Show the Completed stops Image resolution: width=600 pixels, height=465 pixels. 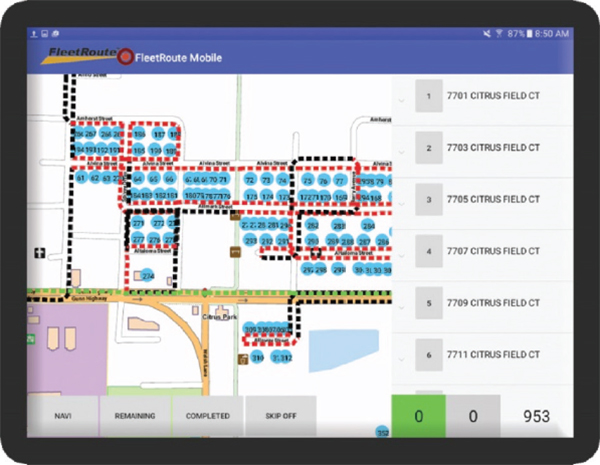(208, 416)
